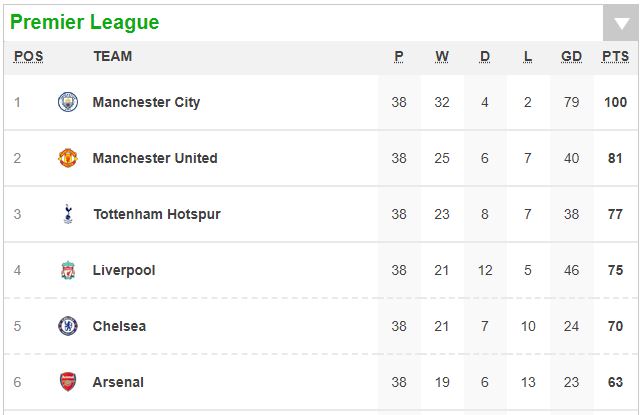Sort table by PTS column header
The width and height of the screenshot is (644, 415).
click(x=615, y=57)
